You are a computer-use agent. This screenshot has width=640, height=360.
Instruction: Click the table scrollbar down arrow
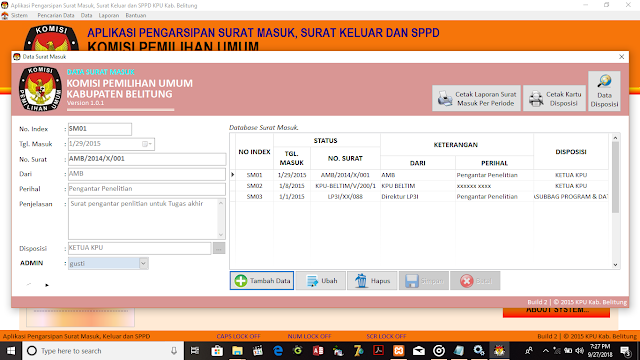pos(615,265)
